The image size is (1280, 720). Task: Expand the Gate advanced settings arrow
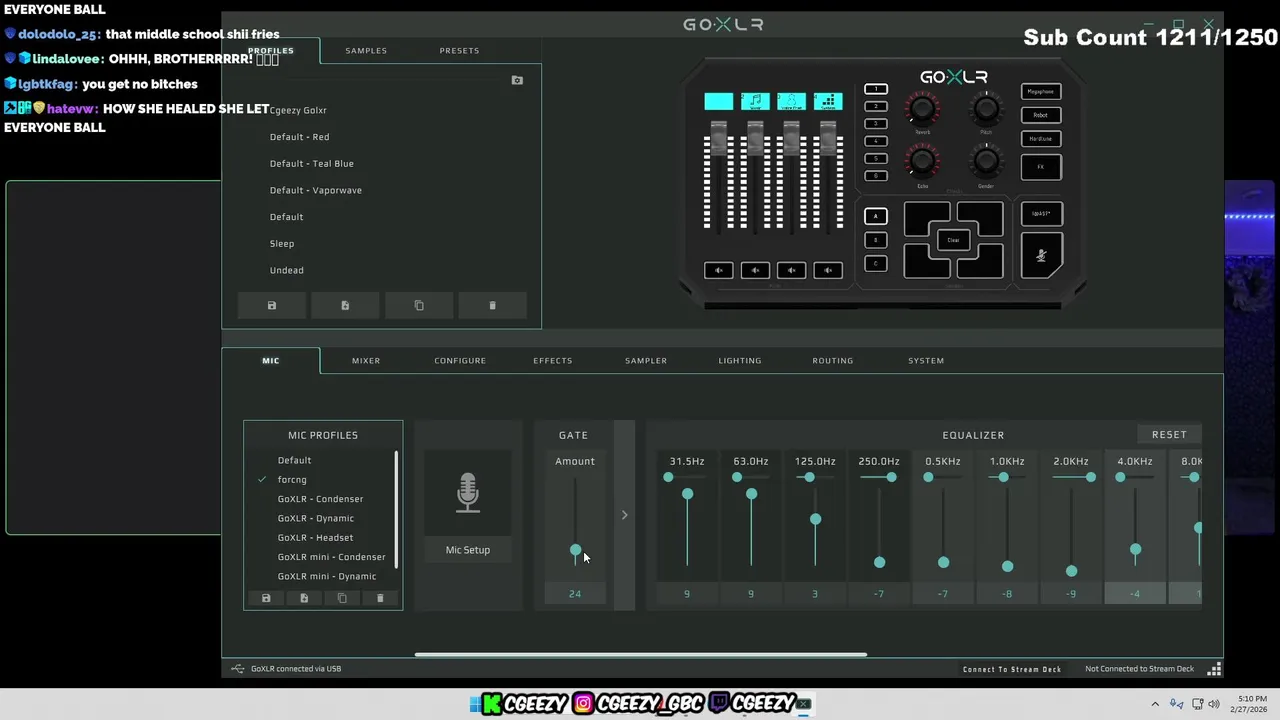(624, 515)
